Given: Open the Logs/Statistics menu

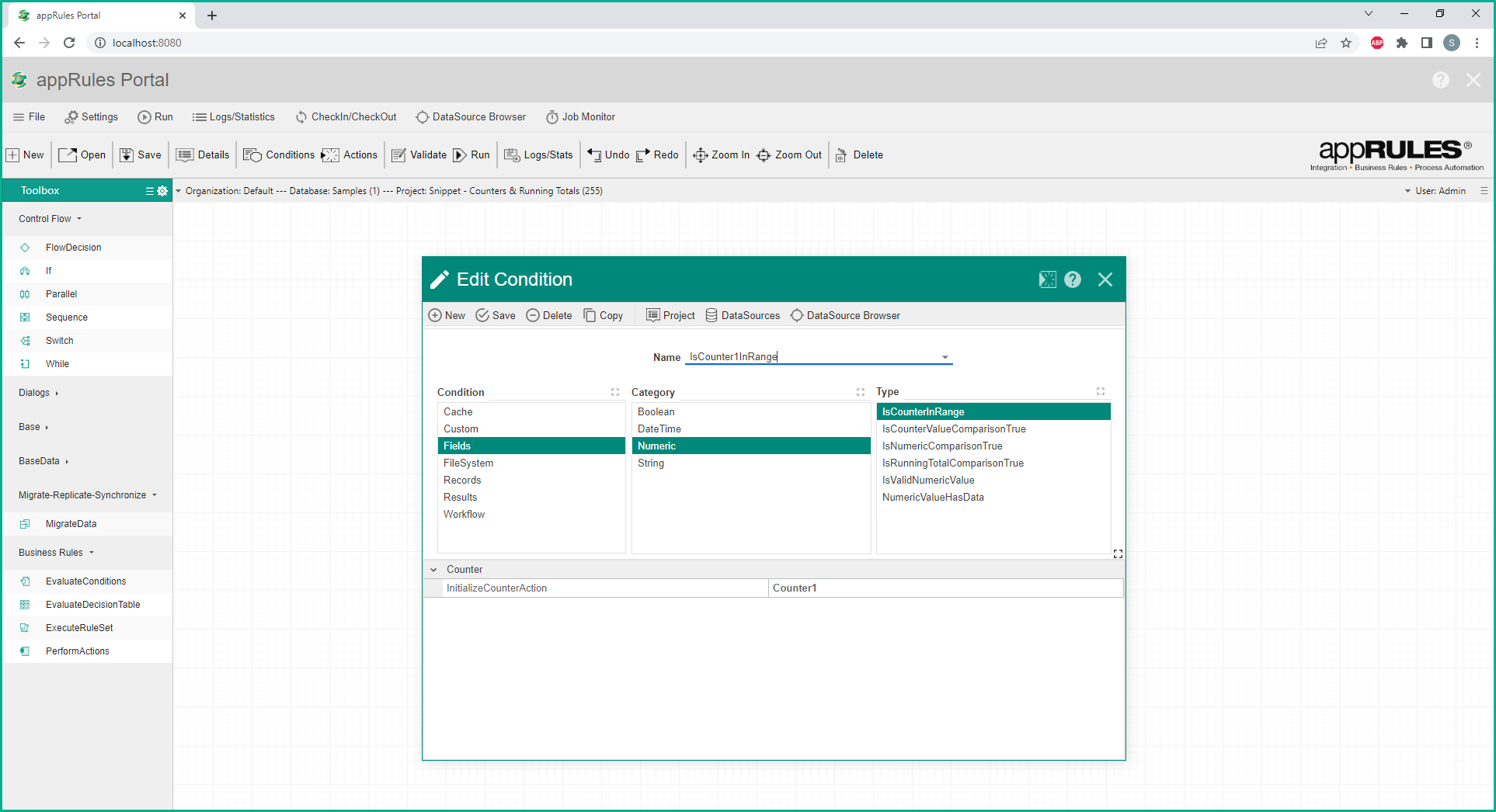Looking at the screenshot, I should [x=234, y=117].
